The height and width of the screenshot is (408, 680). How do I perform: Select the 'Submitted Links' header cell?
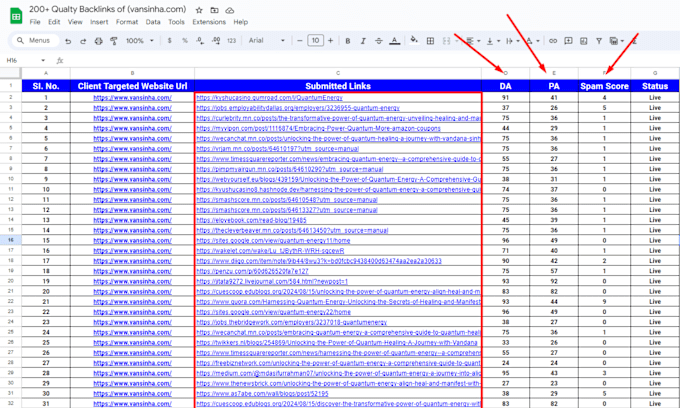(338, 86)
